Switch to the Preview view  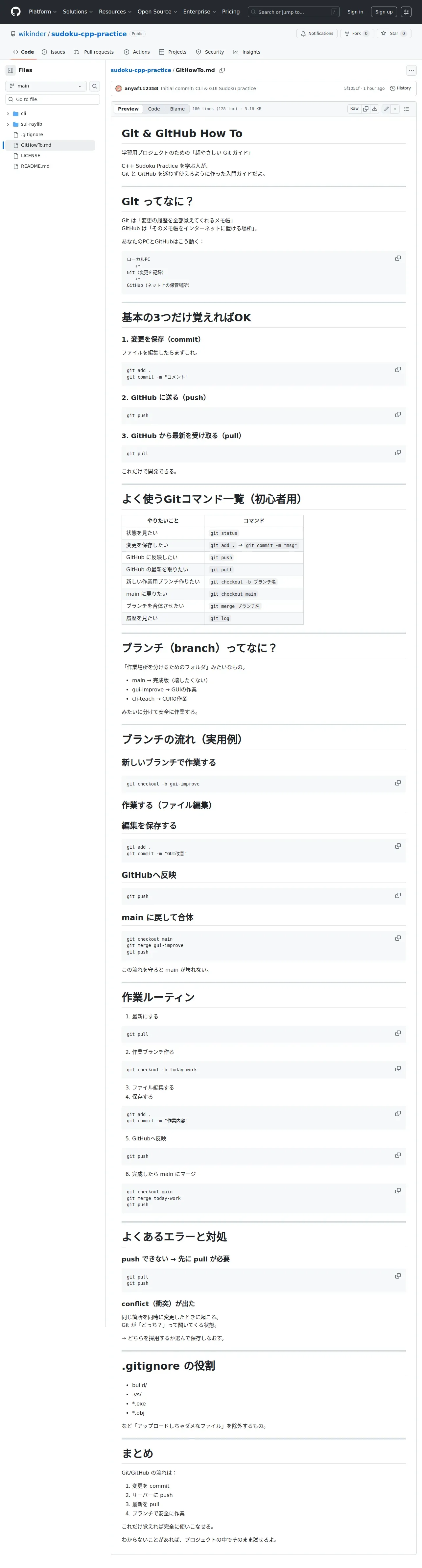point(128,109)
